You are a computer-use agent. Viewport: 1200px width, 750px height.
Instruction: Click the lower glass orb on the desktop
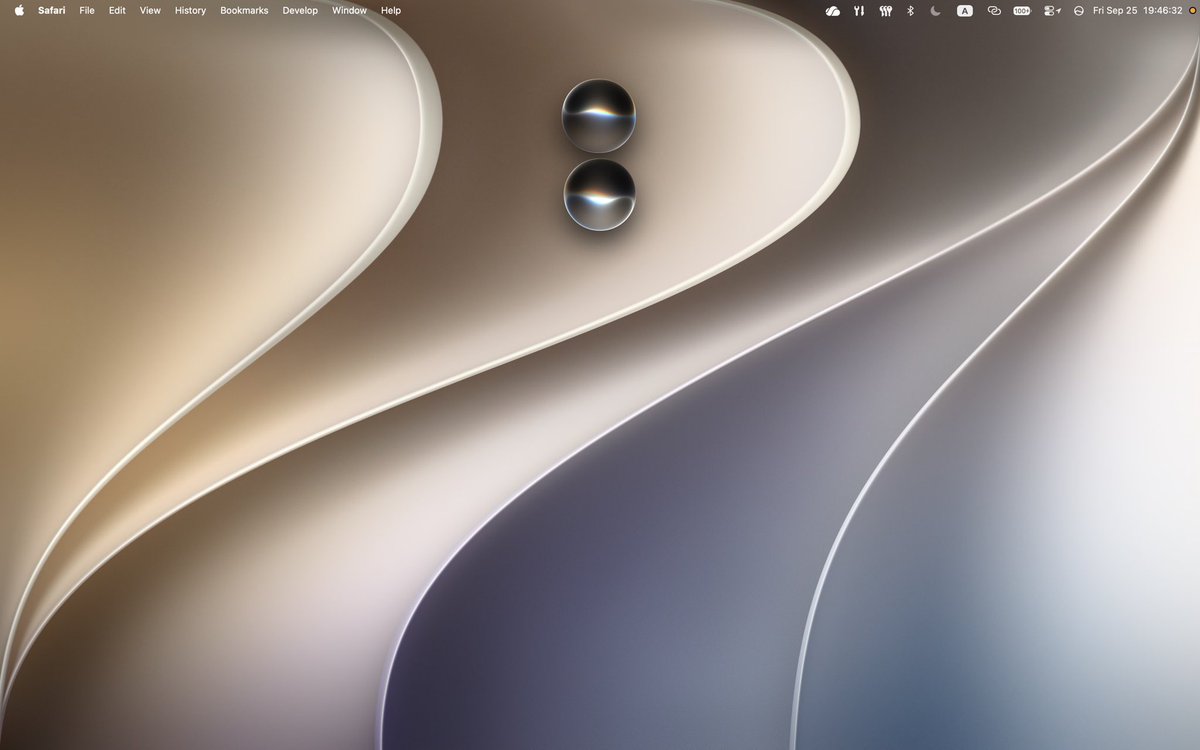click(599, 194)
